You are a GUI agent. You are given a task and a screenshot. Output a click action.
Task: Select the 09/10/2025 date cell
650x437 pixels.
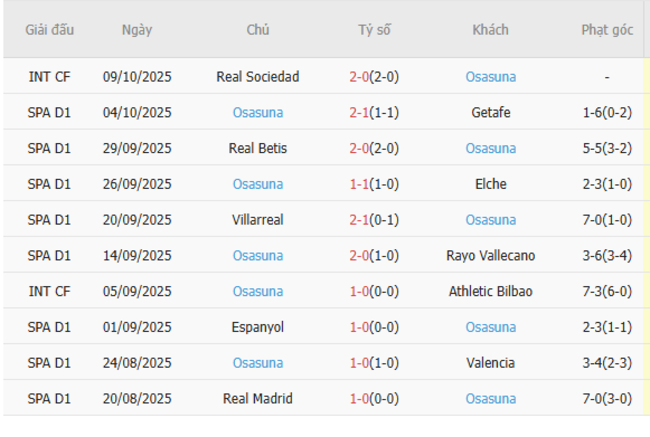tap(137, 76)
